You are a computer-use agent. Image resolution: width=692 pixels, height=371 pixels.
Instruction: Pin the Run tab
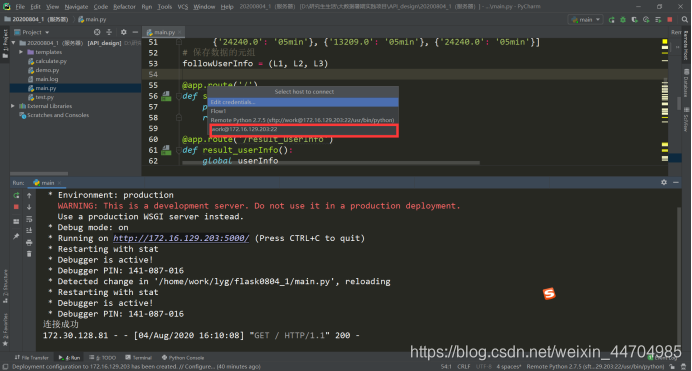16,236
